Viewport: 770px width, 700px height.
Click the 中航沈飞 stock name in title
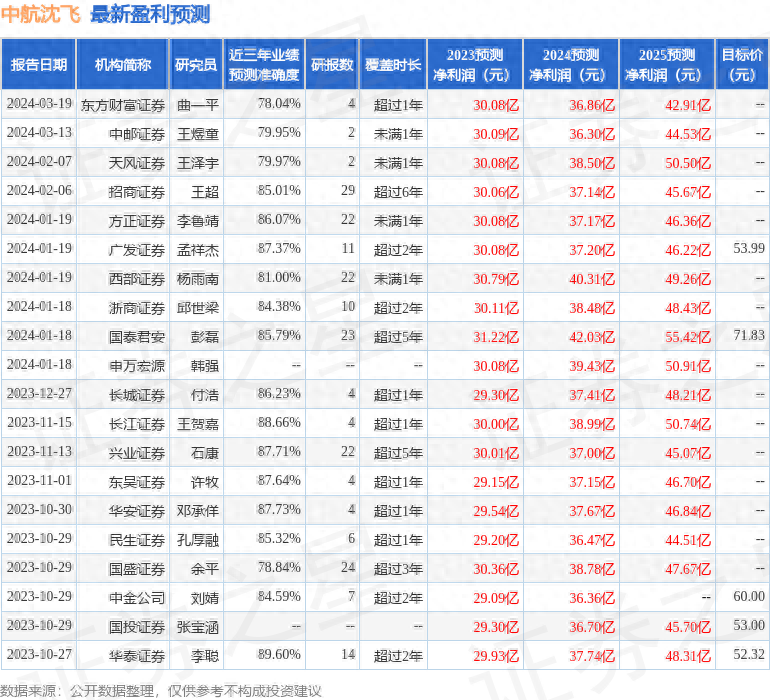click(43, 15)
